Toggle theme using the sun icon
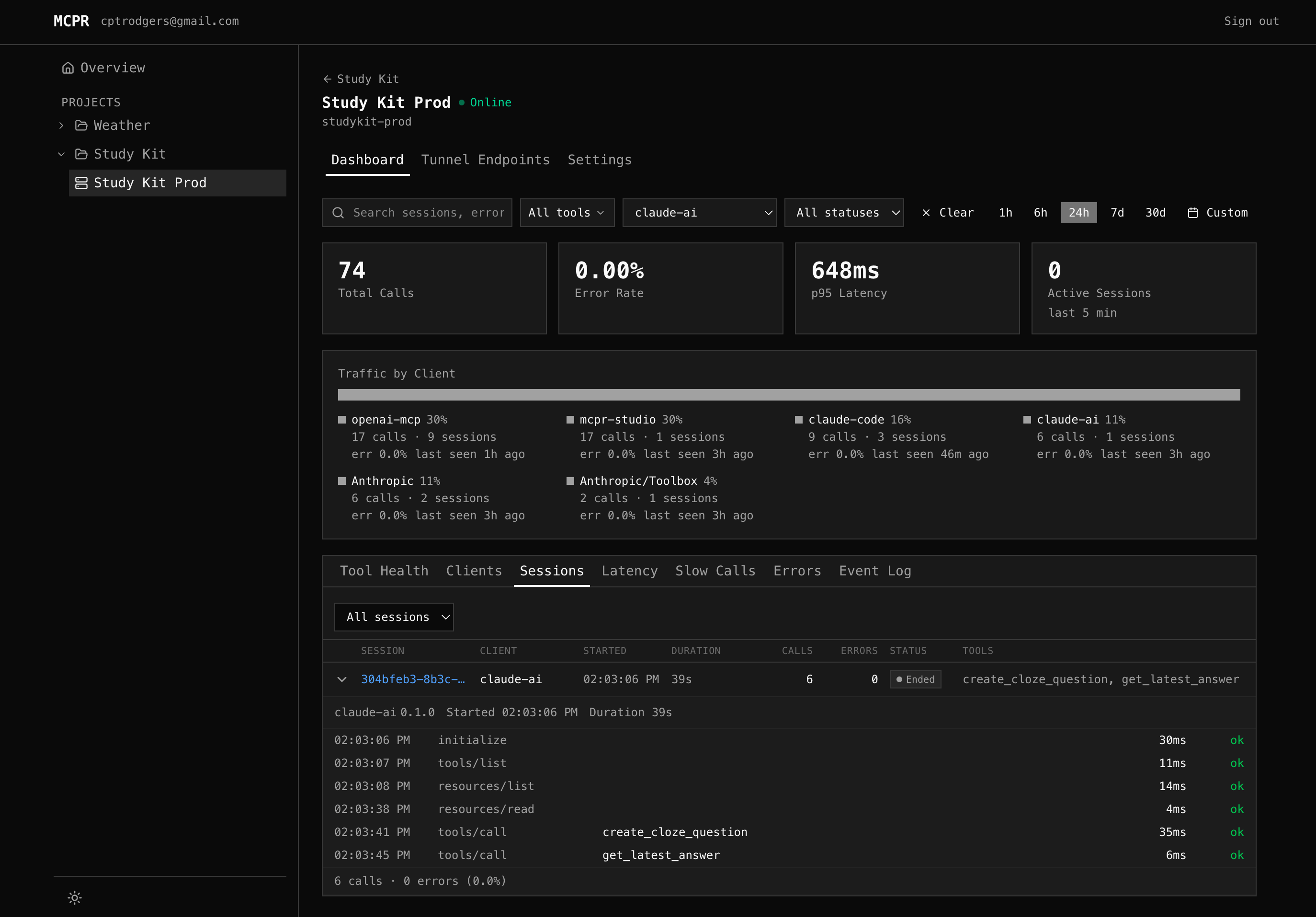This screenshot has height=917, width=1316. click(75, 897)
